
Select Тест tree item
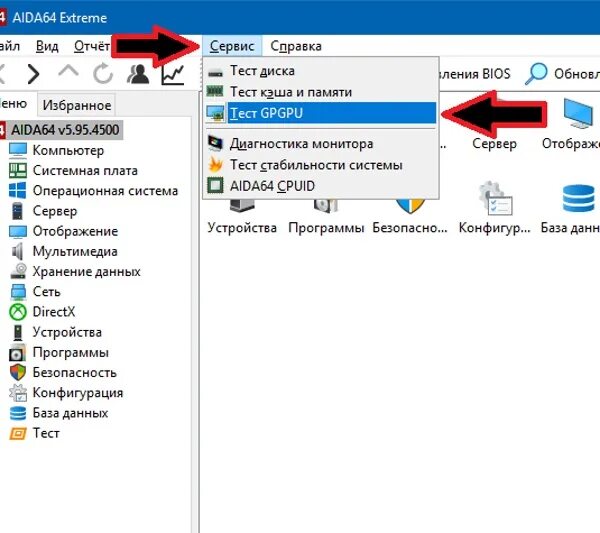(46, 433)
